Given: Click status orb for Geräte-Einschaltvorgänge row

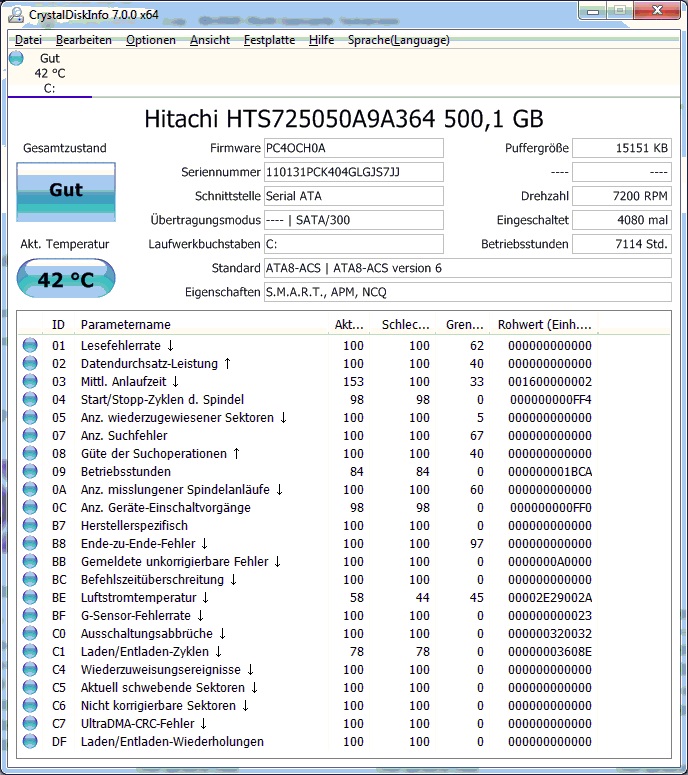Looking at the screenshot, I should (x=30, y=507).
